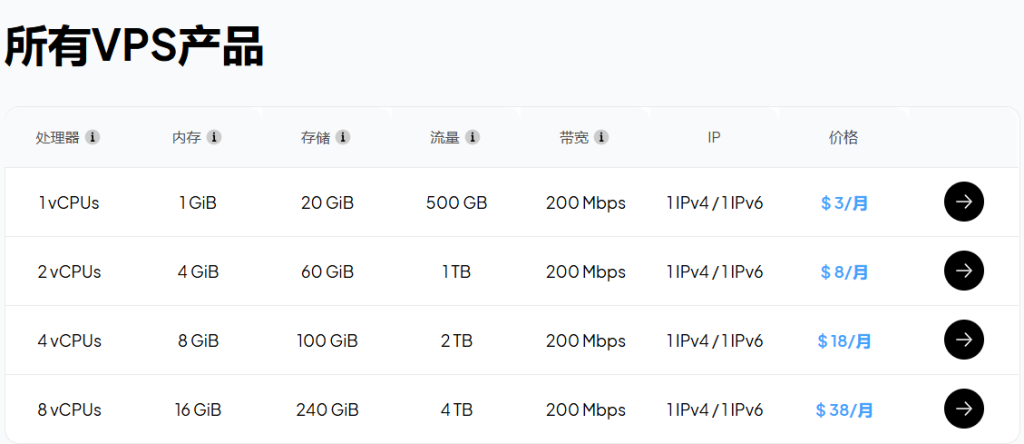Click the $18/月 price text
The width and height of the screenshot is (1024, 444).
pos(844,341)
